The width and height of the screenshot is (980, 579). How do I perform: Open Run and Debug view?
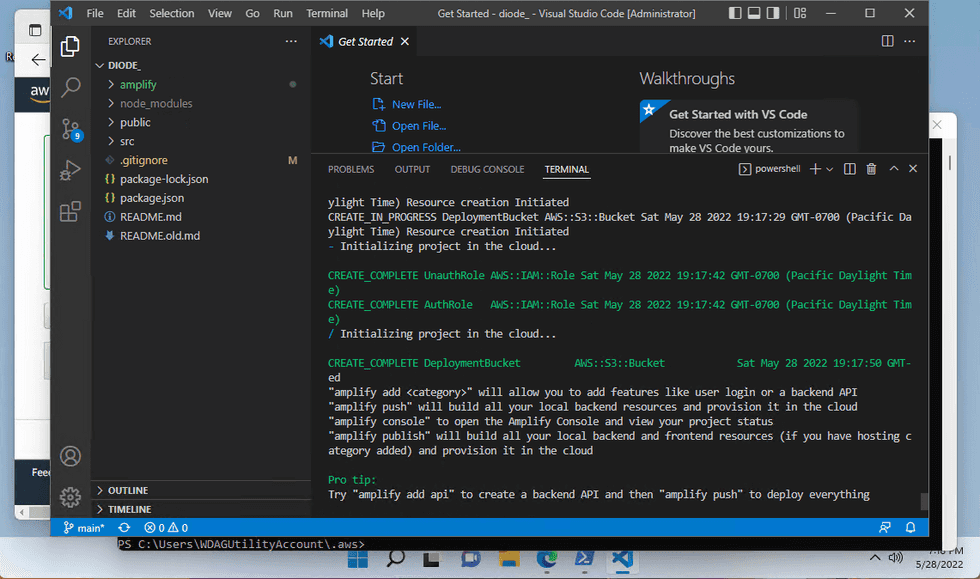point(70,170)
